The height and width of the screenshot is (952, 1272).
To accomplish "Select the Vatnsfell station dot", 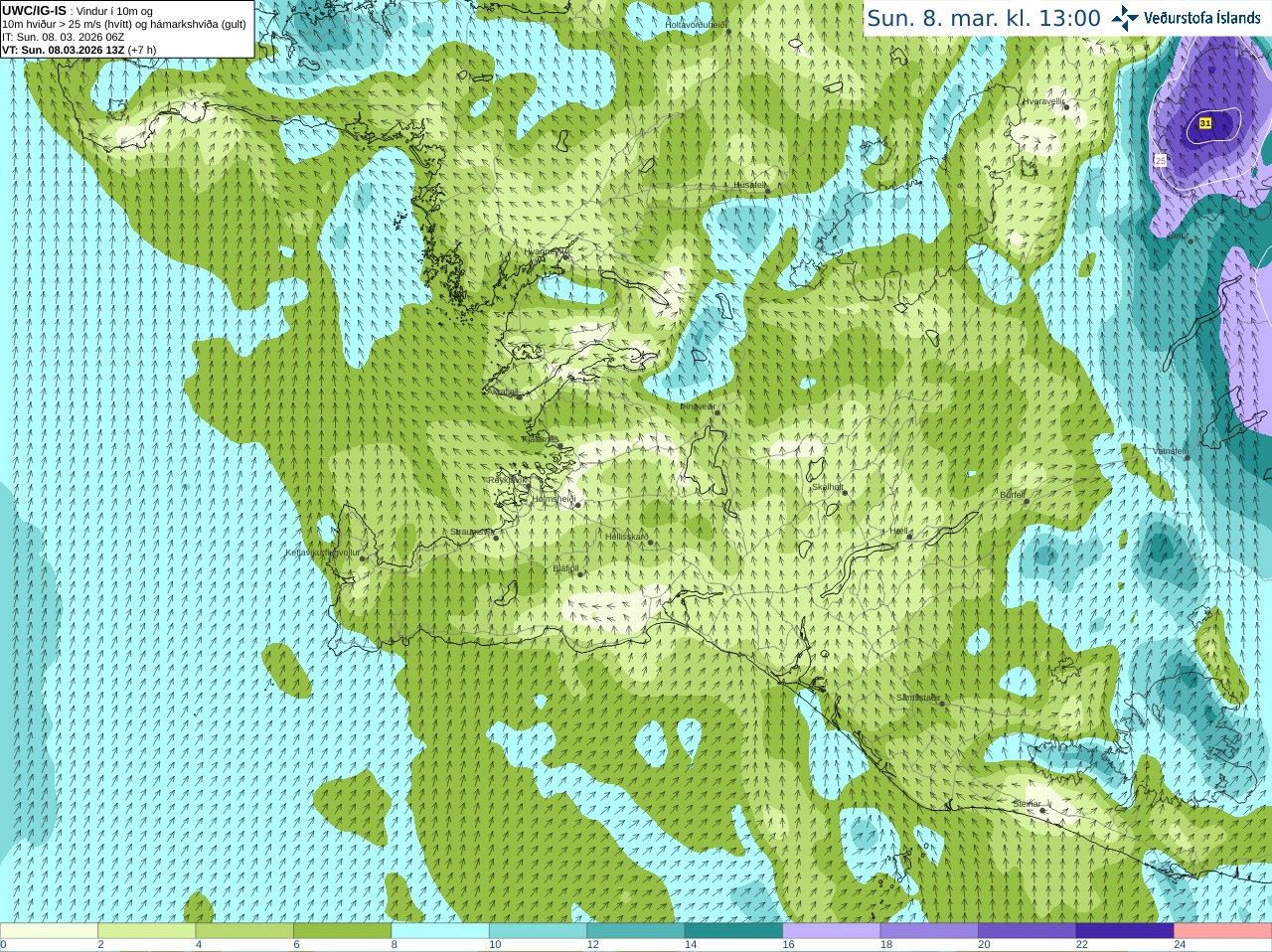I will [1188, 457].
